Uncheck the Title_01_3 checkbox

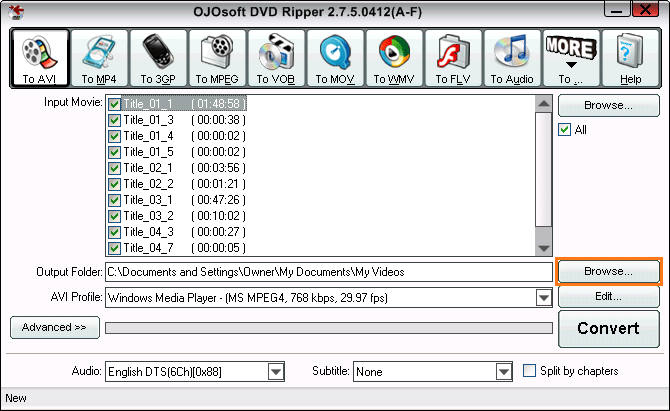click(x=114, y=120)
